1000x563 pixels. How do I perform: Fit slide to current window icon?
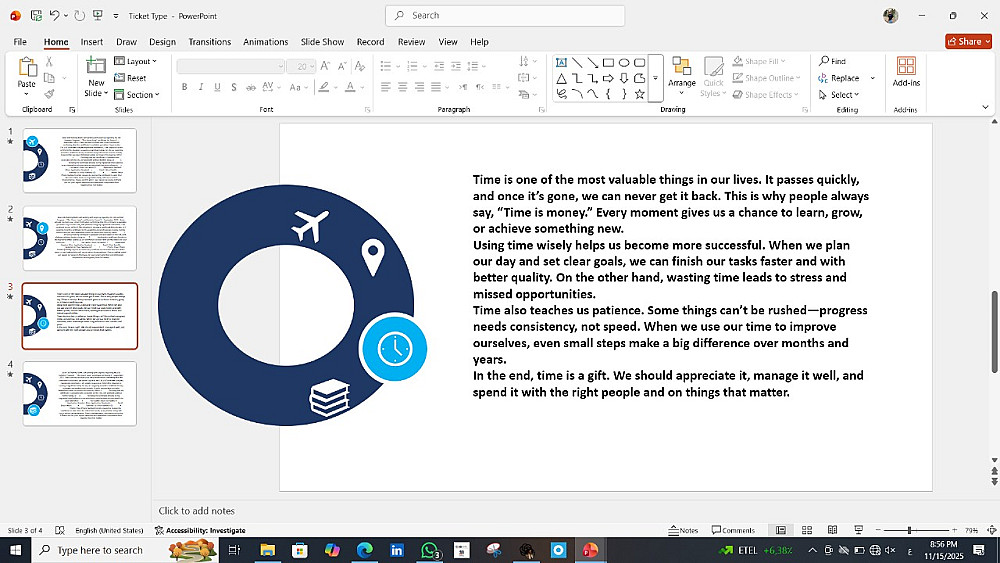[x=992, y=530]
